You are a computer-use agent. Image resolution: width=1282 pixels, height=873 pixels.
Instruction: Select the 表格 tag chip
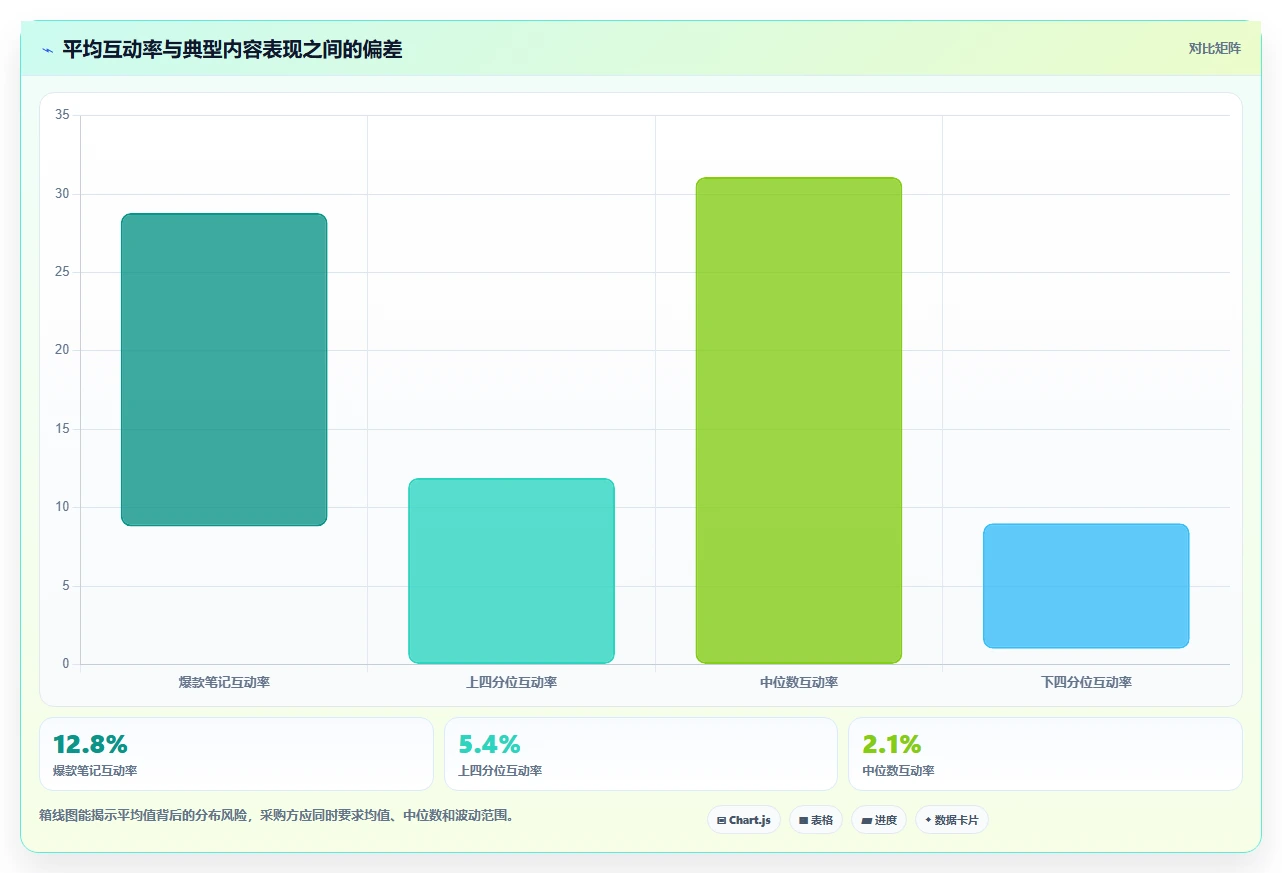(x=816, y=820)
